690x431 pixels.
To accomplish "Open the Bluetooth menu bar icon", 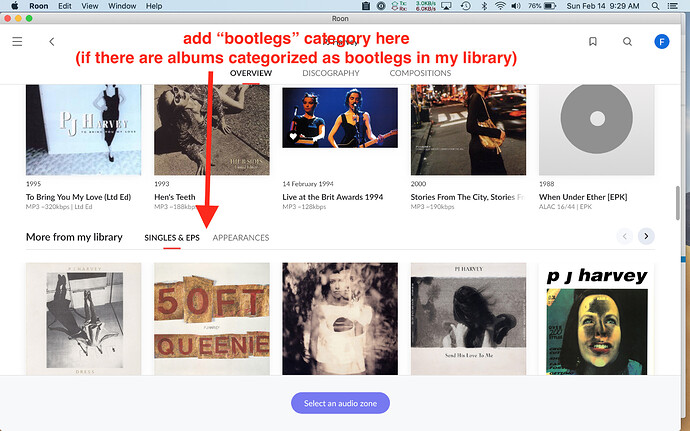I will point(484,6).
